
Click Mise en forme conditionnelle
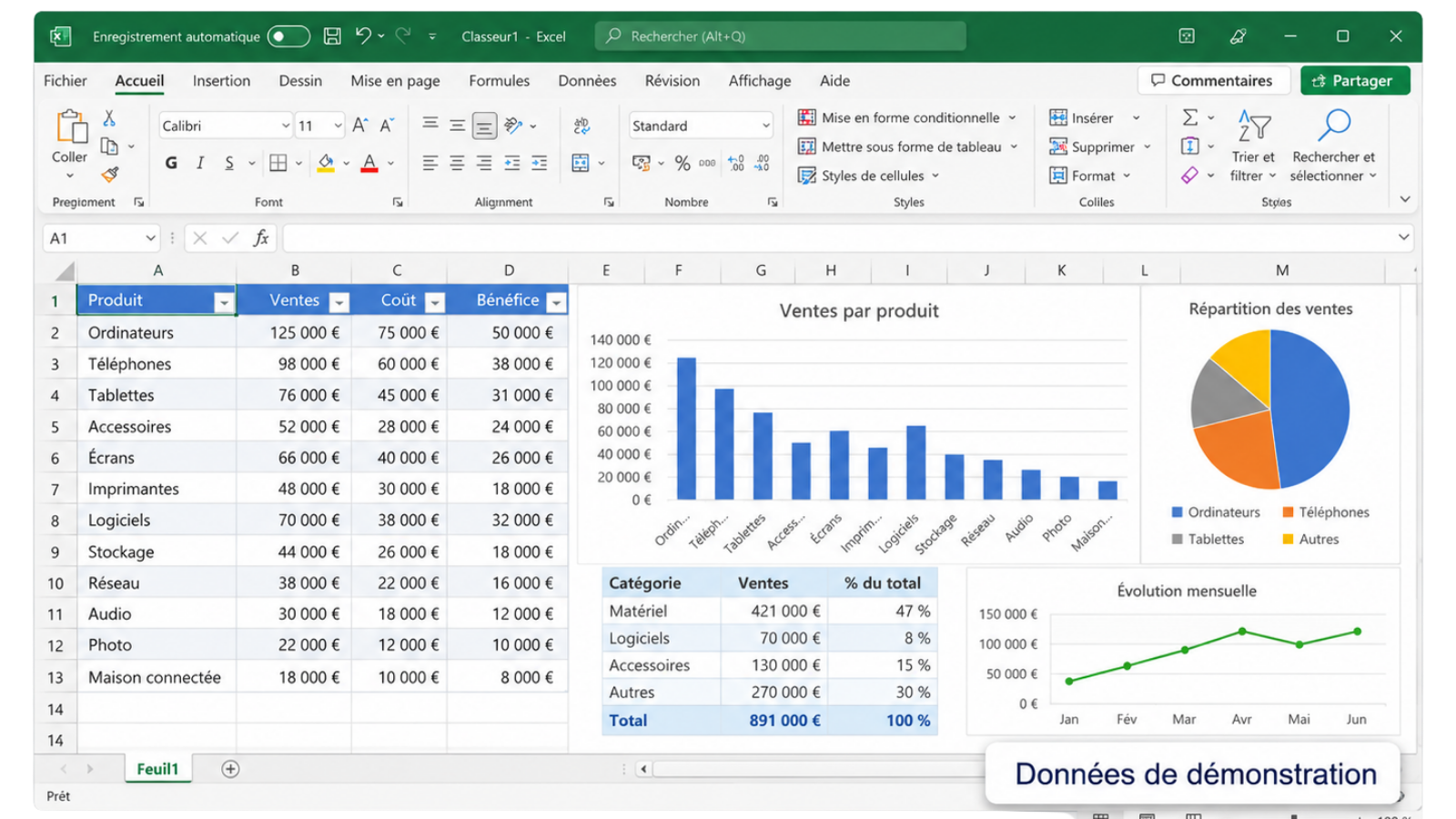click(907, 117)
